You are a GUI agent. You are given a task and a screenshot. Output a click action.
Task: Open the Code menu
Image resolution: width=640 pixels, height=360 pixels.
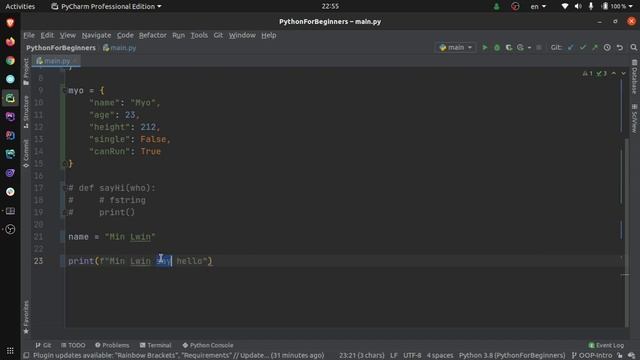125,36
